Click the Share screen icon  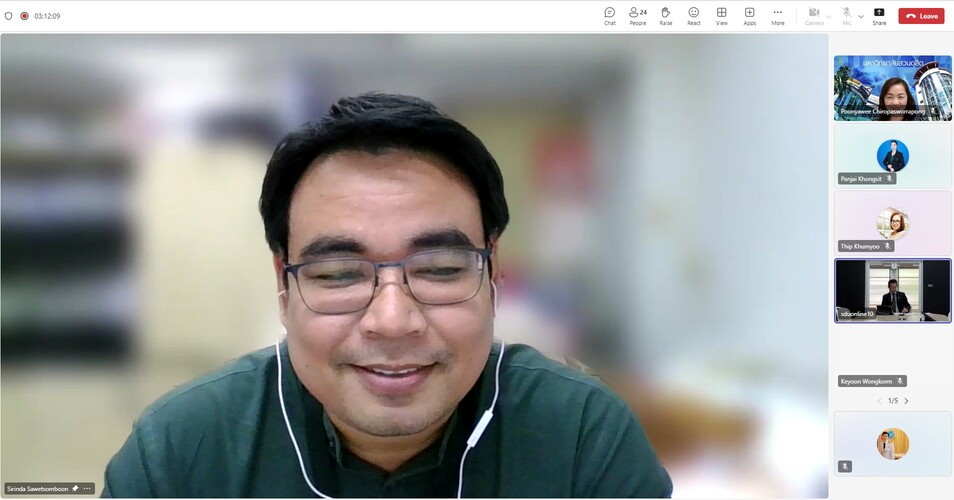point(879,15)
